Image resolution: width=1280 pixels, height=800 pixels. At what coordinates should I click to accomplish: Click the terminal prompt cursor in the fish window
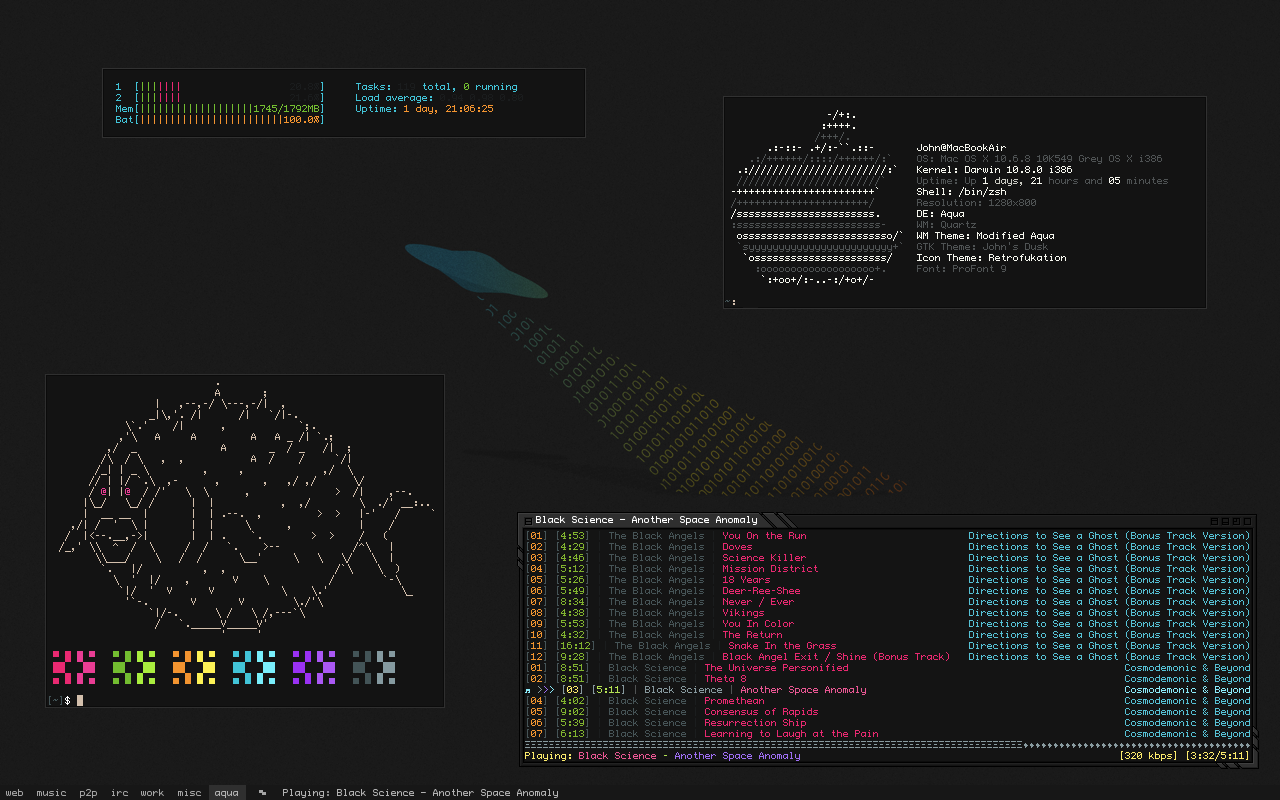coord(80,700)
